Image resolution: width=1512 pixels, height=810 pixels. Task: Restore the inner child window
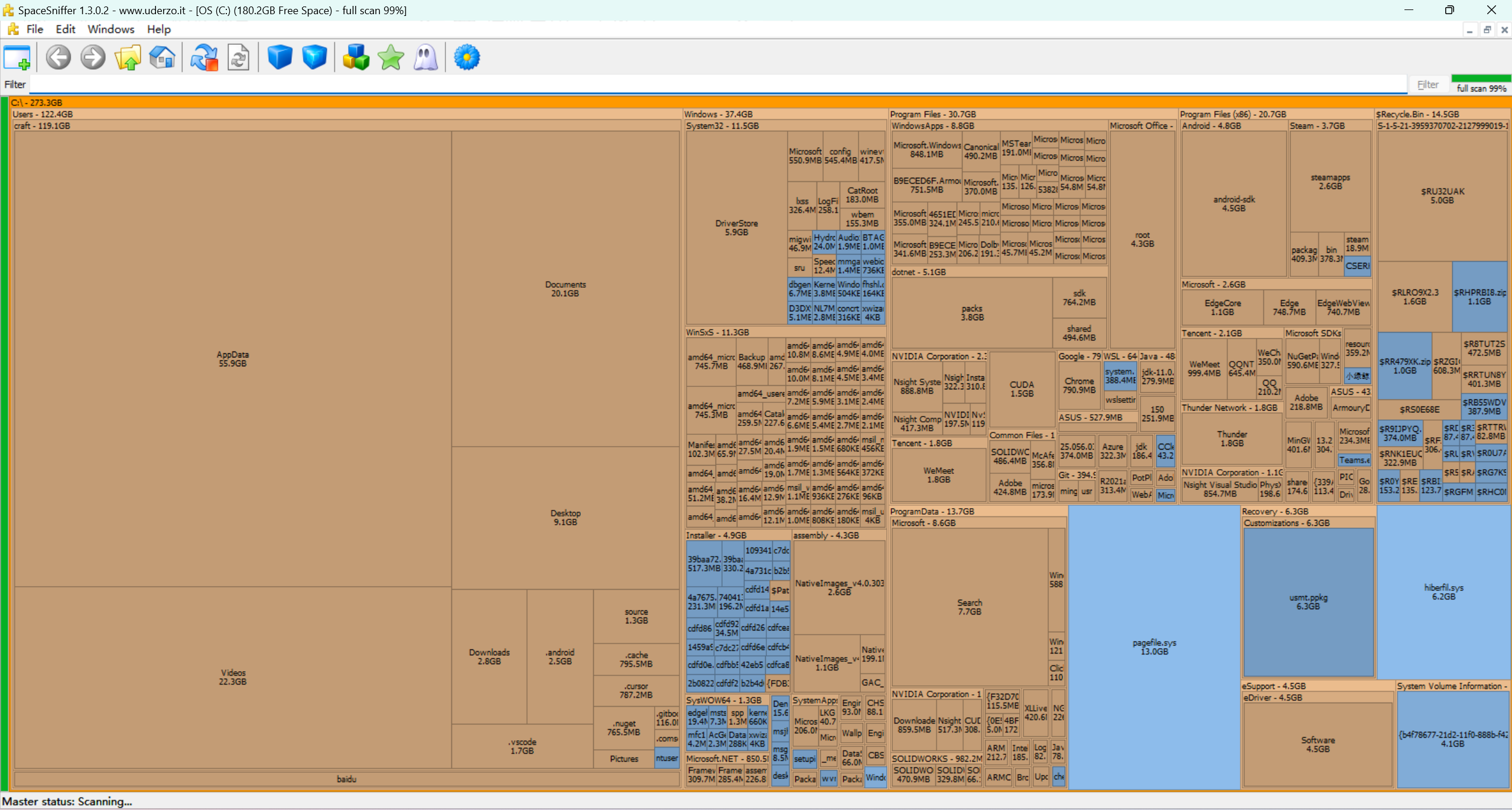[1487, 30]
